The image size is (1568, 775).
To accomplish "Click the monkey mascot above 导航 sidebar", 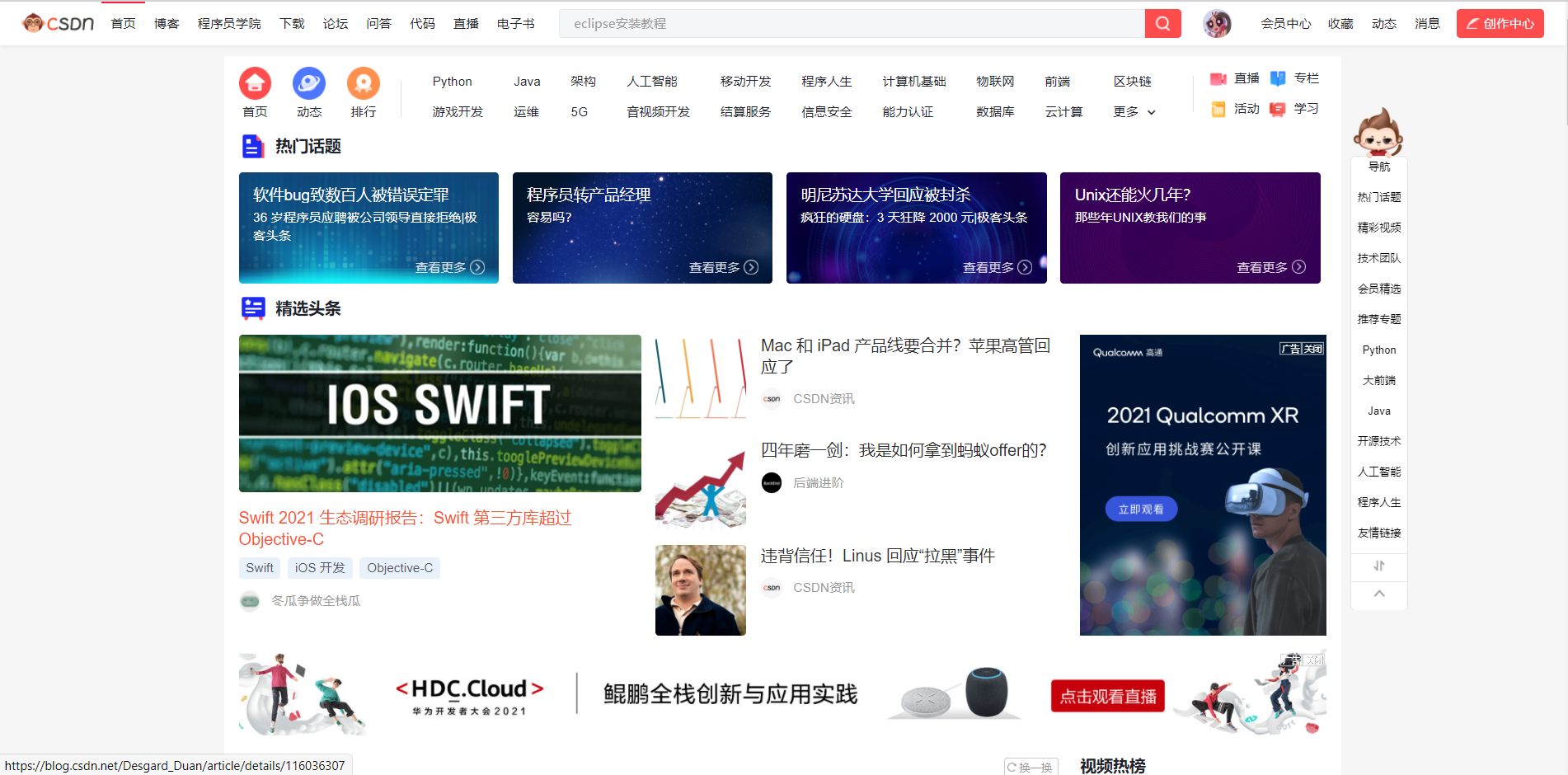I will 1378,132.
